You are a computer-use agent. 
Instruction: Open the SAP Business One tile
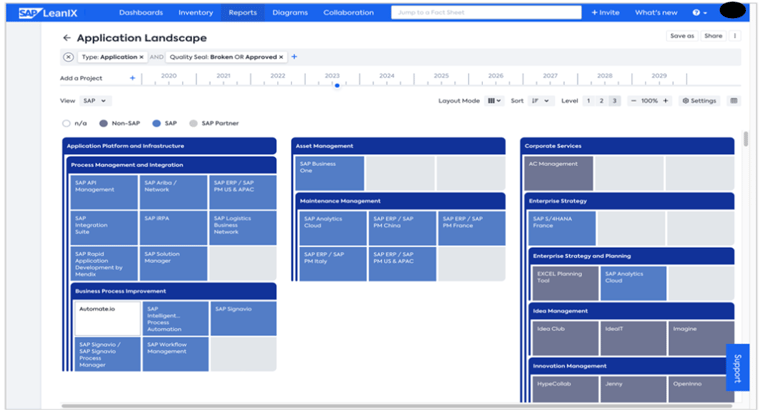click(x=330, y=173)
